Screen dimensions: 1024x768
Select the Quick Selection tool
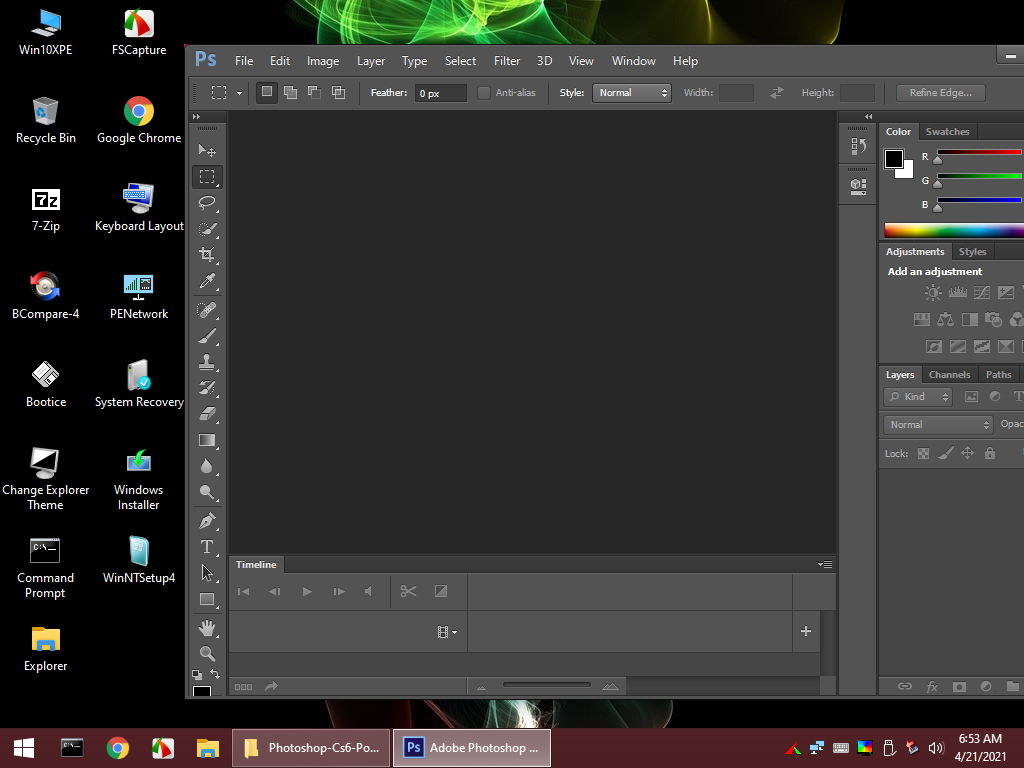[207, 229]
